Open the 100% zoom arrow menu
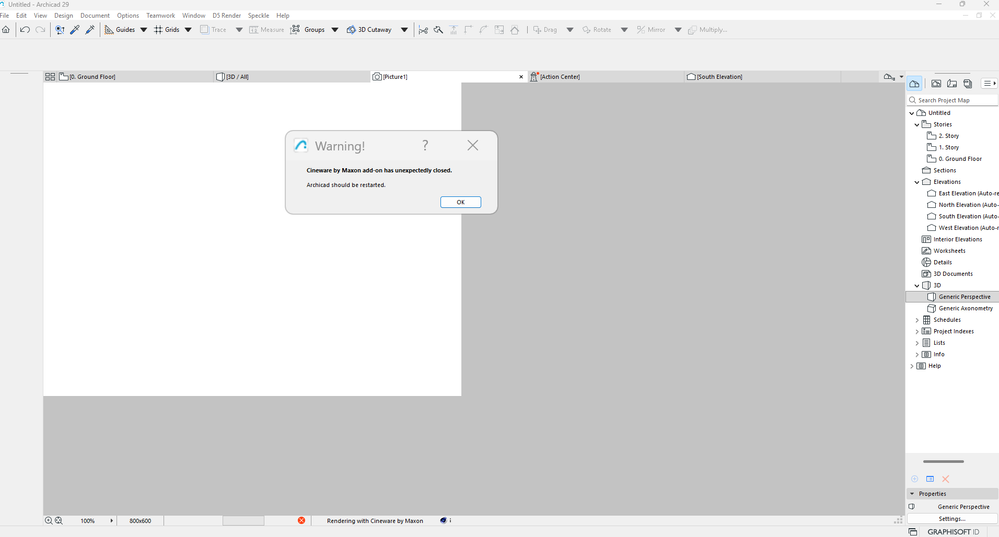Screen dimensions: 999x537 111,520
